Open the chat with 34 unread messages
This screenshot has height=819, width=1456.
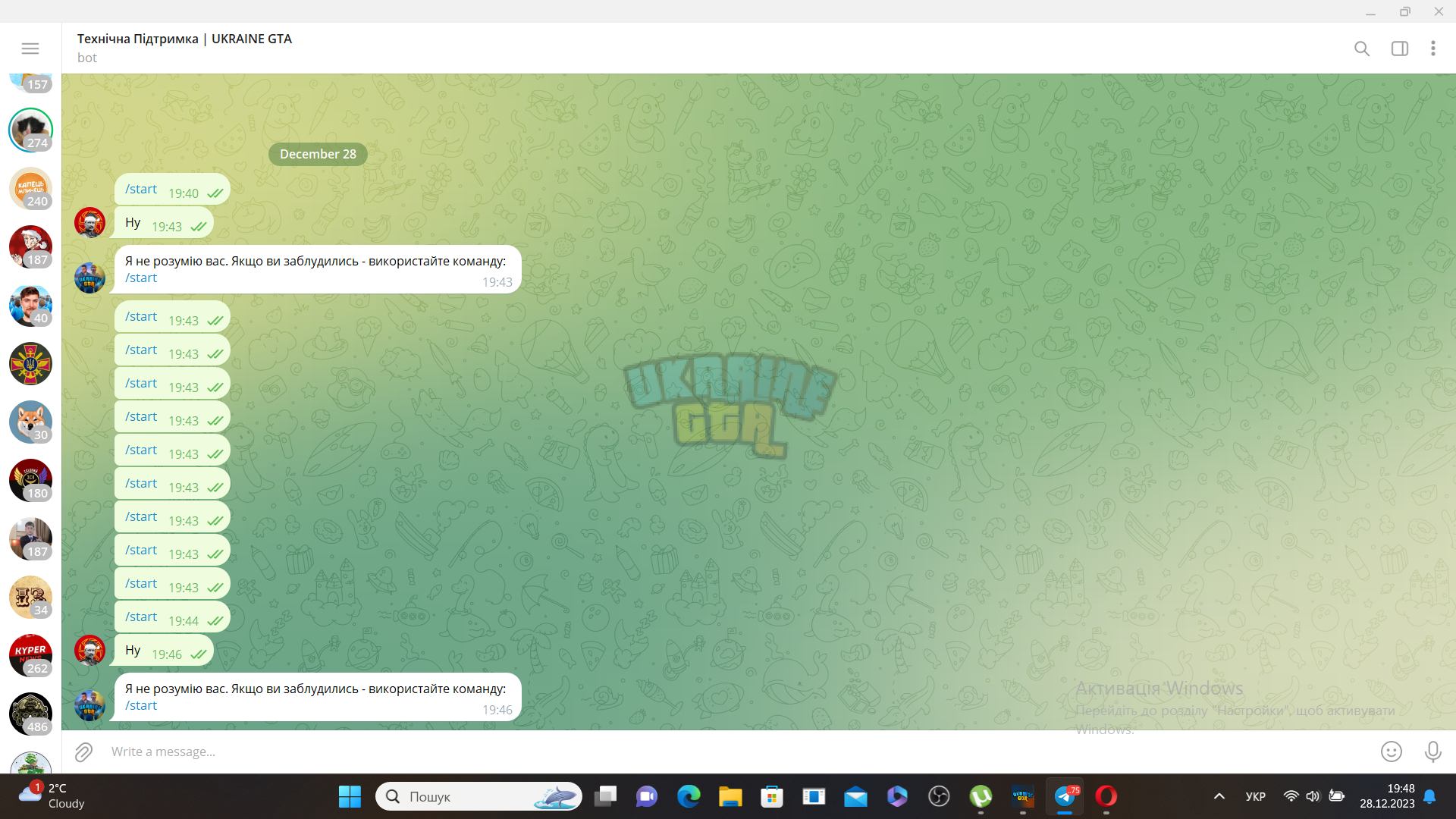(30, 597)
